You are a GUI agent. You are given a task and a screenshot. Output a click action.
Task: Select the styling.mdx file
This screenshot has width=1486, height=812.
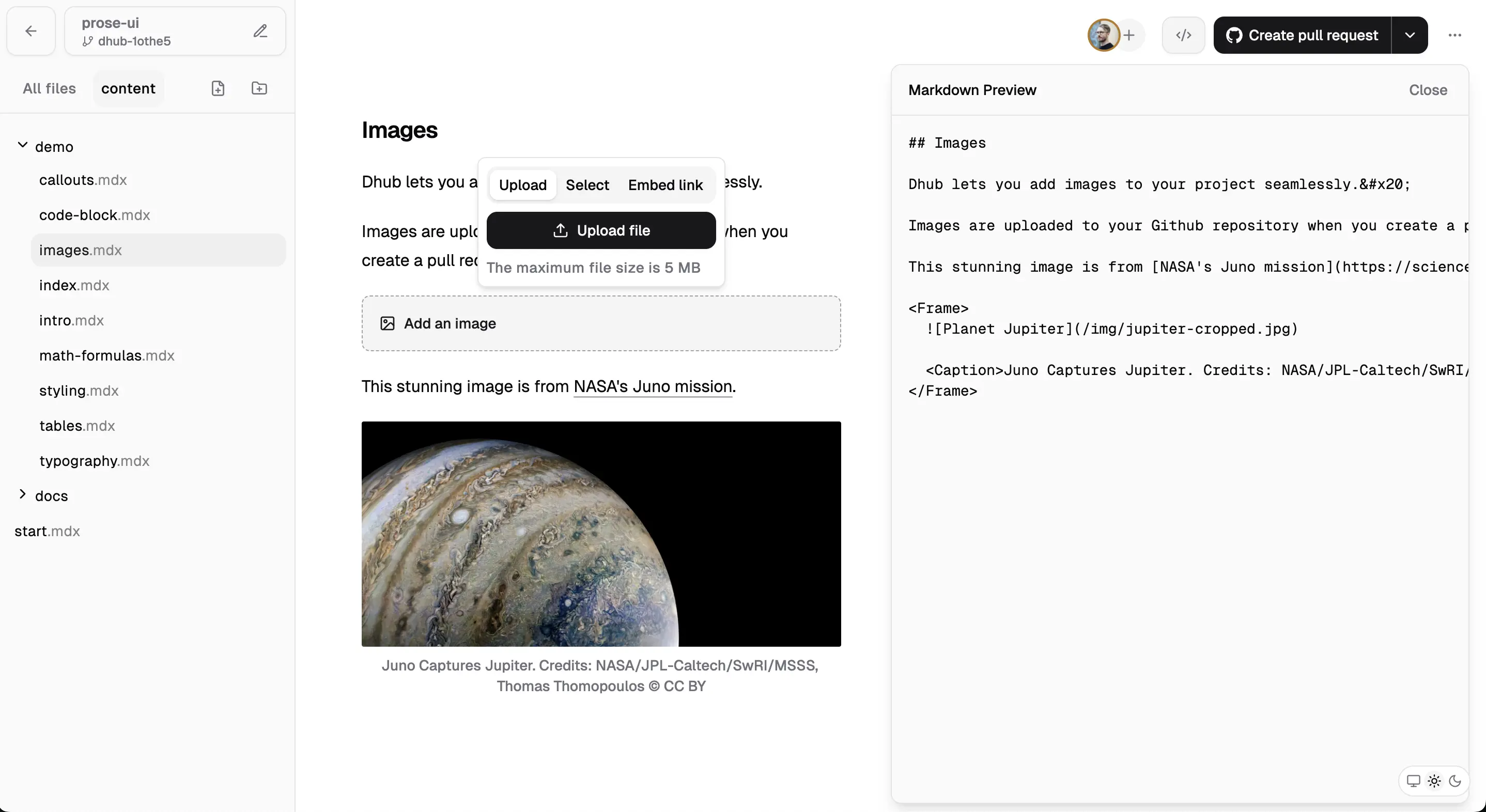79,391
